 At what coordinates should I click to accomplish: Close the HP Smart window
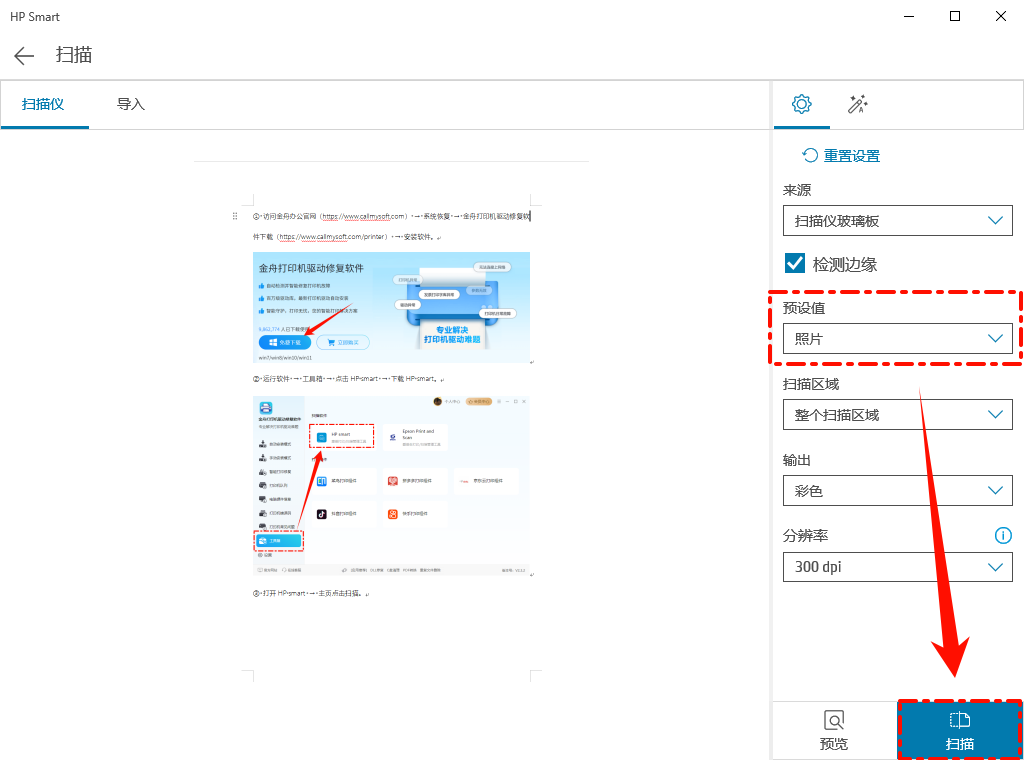point(1000,16)
